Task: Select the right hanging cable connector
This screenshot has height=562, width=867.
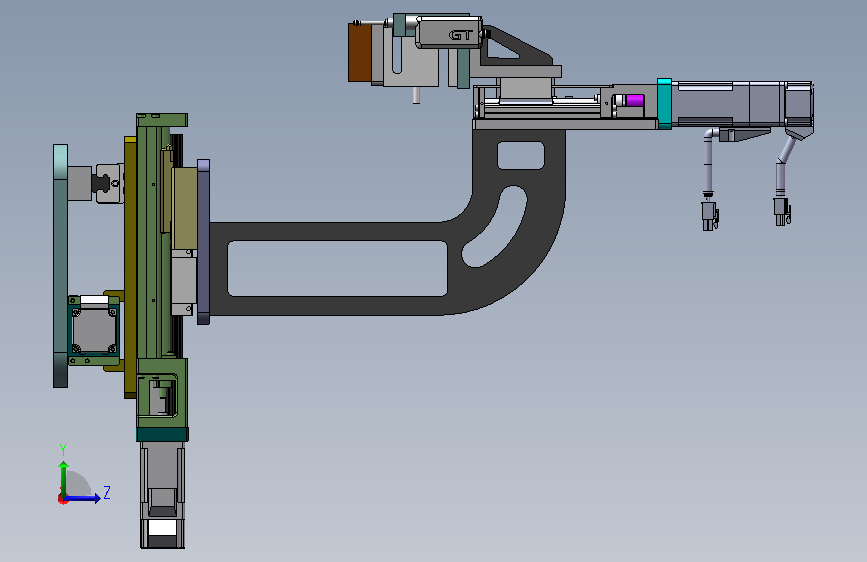Action: click(x=782, y=212)
